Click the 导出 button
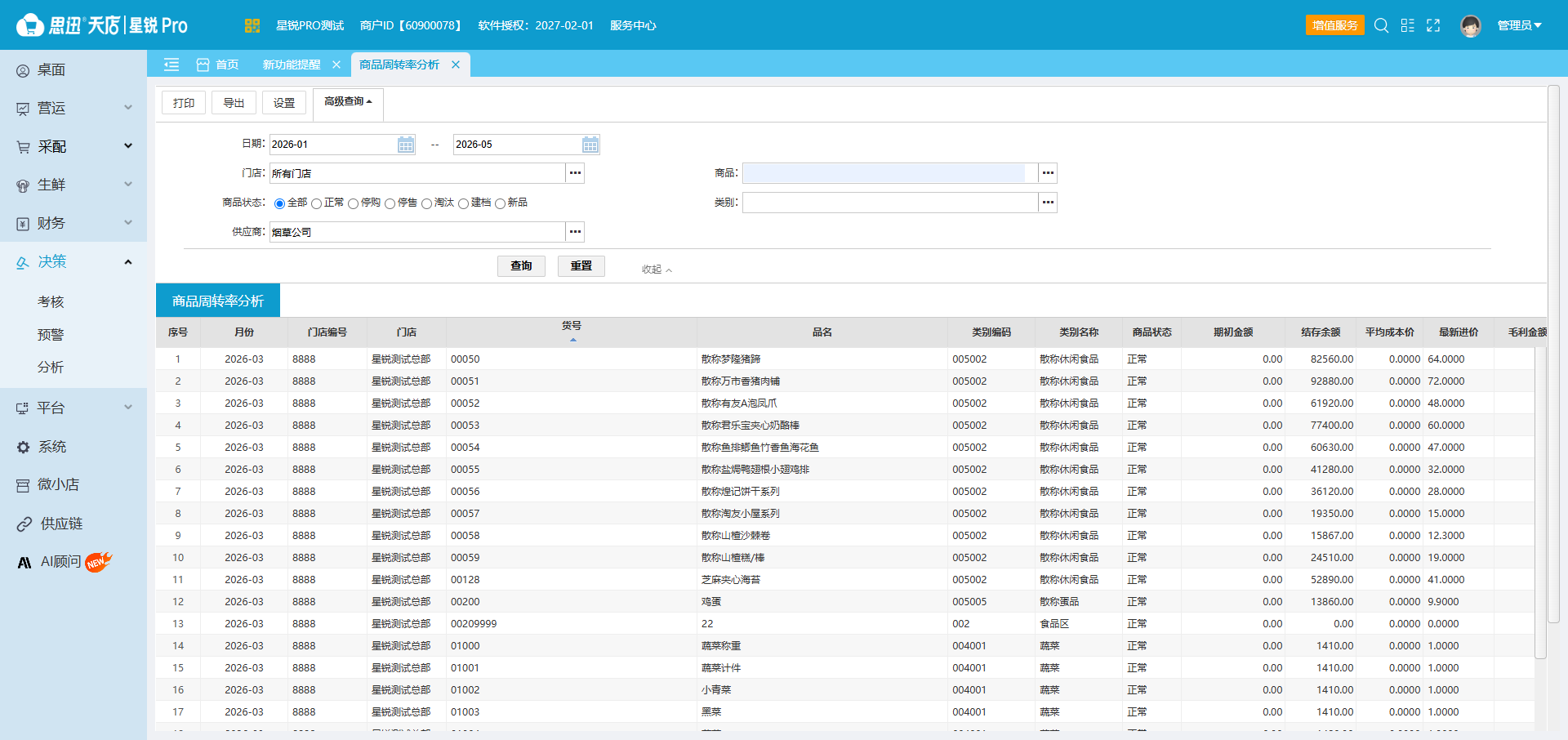The image size is (1568, 740). click(234, 103)
